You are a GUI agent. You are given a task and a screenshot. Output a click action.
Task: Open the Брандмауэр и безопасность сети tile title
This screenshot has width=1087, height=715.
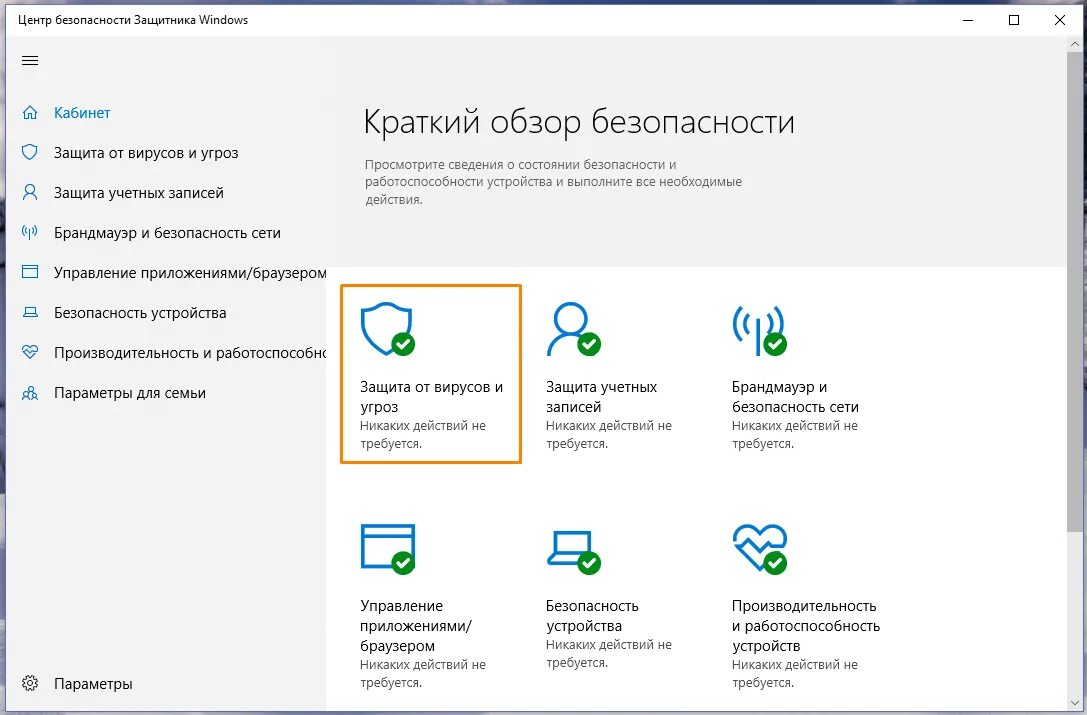(795, 397)
